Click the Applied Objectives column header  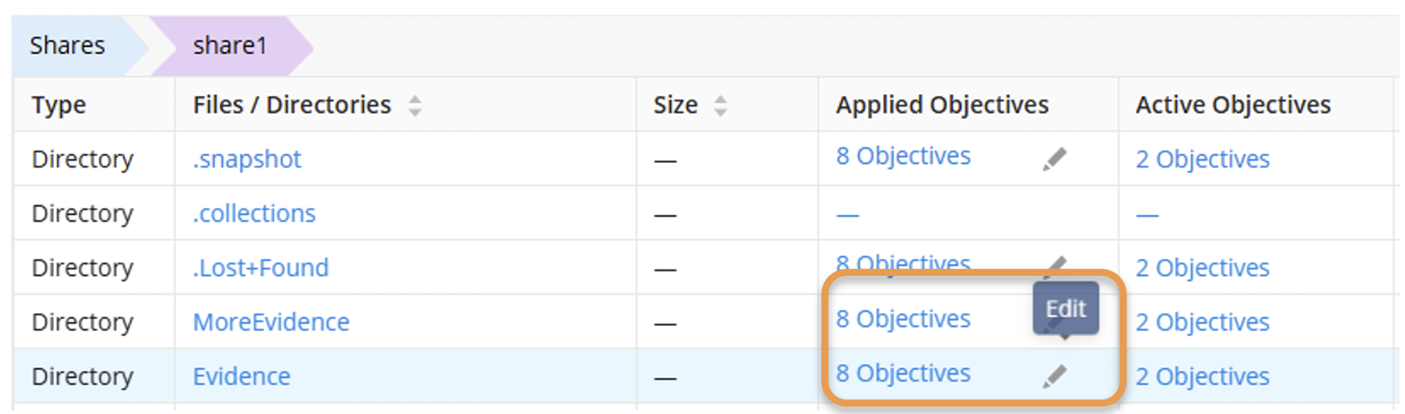(x=942, y=105)
